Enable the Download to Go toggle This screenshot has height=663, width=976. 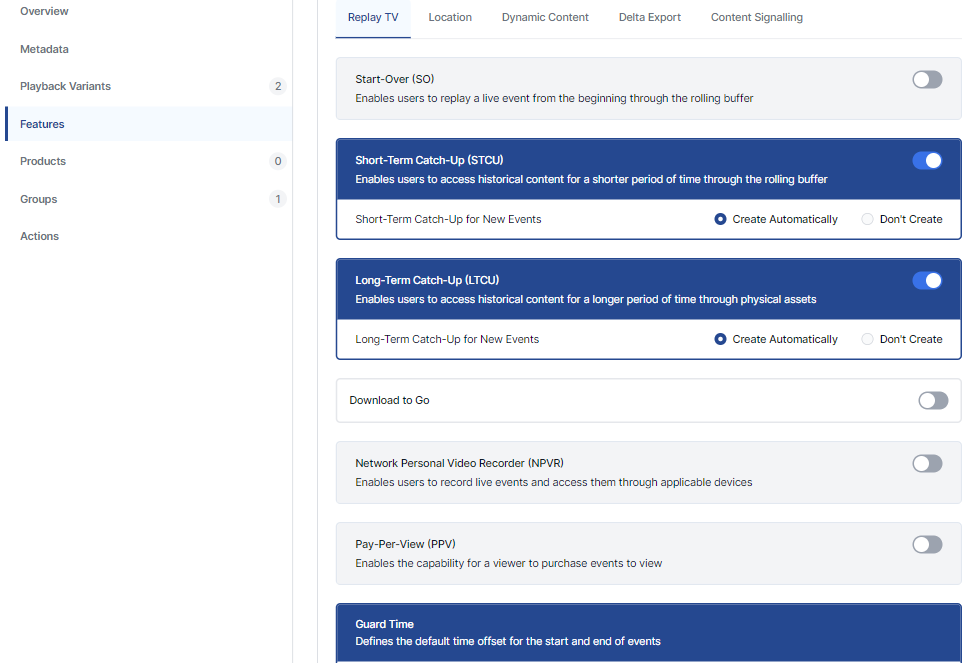point(933,400)
